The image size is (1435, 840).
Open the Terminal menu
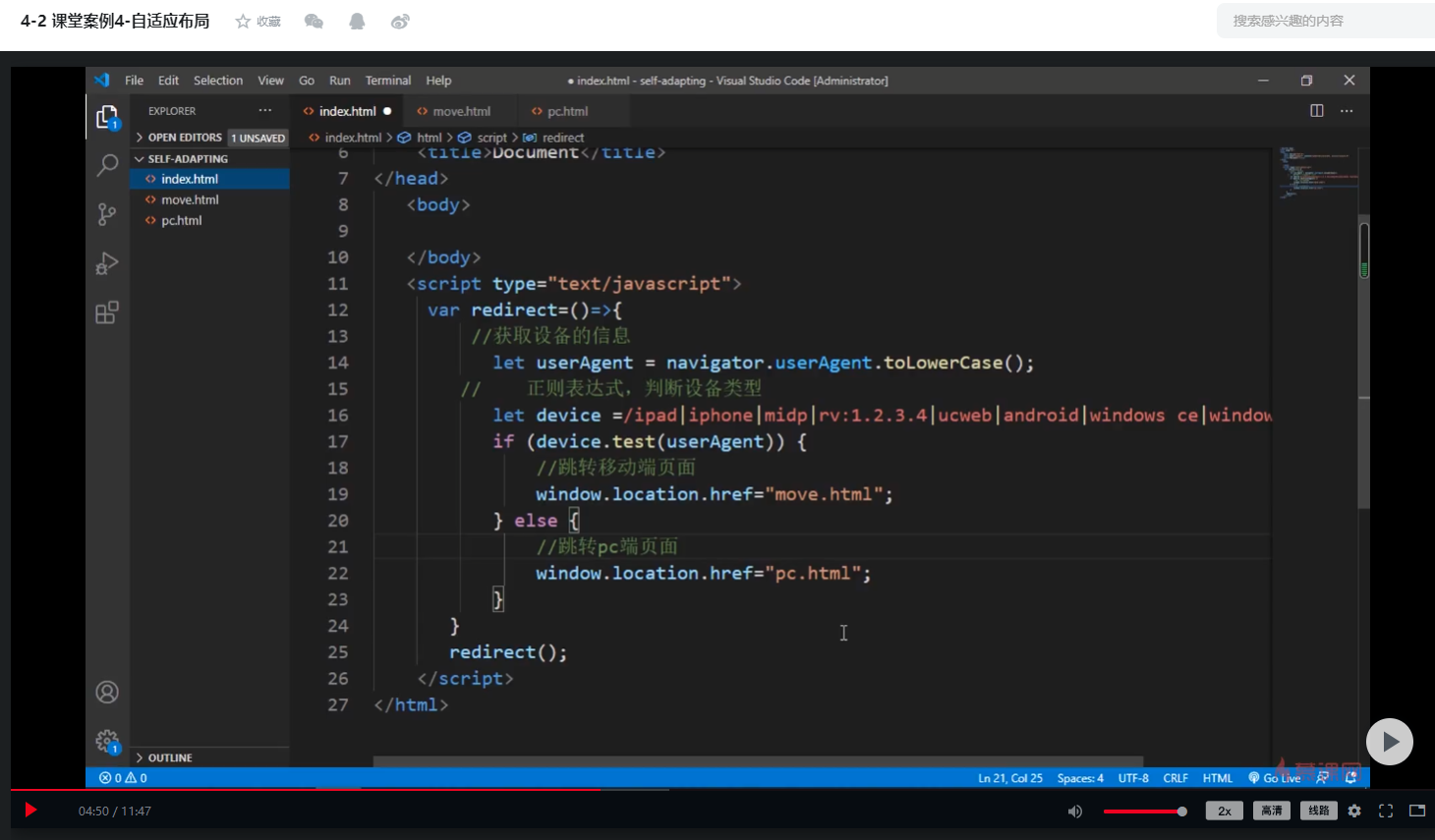387,81
